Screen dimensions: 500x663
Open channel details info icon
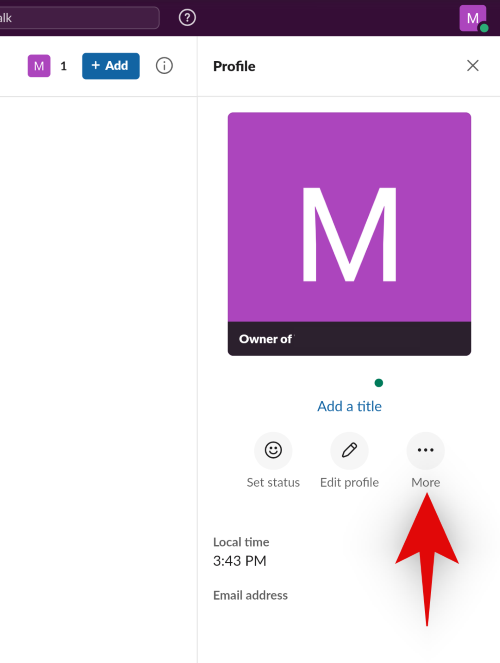click(x=164, y=66)
